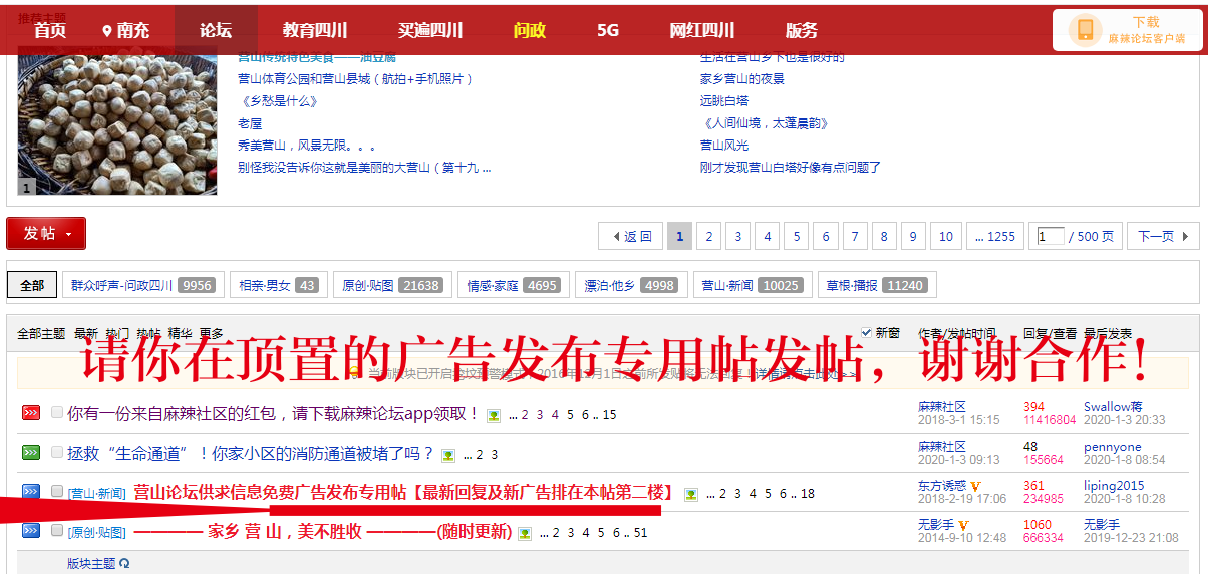Open the 发帖 dropdown button
This screenshot has height=574, width=1208.
[46, 233]
